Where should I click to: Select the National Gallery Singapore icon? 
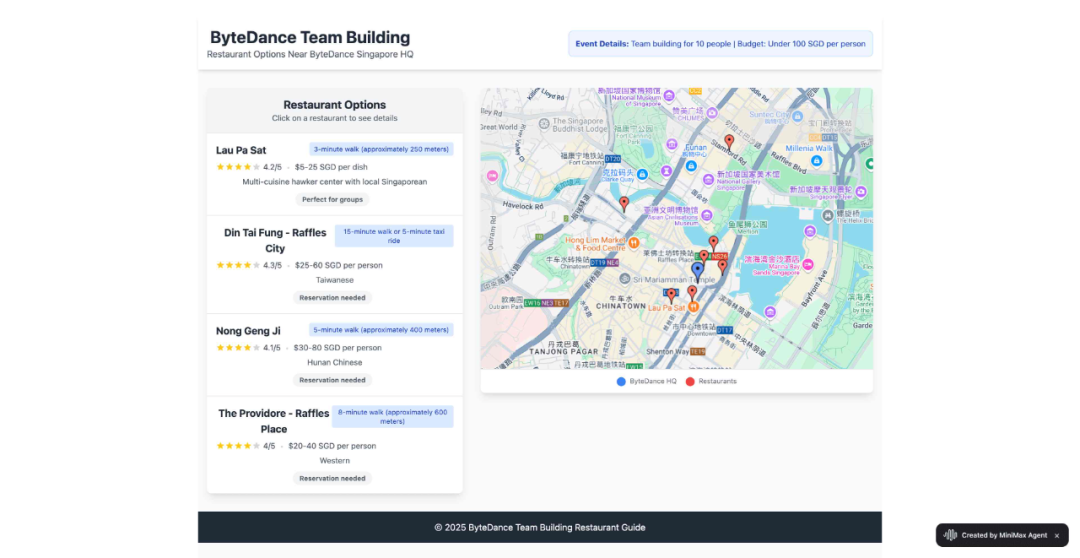click(708, 180)
